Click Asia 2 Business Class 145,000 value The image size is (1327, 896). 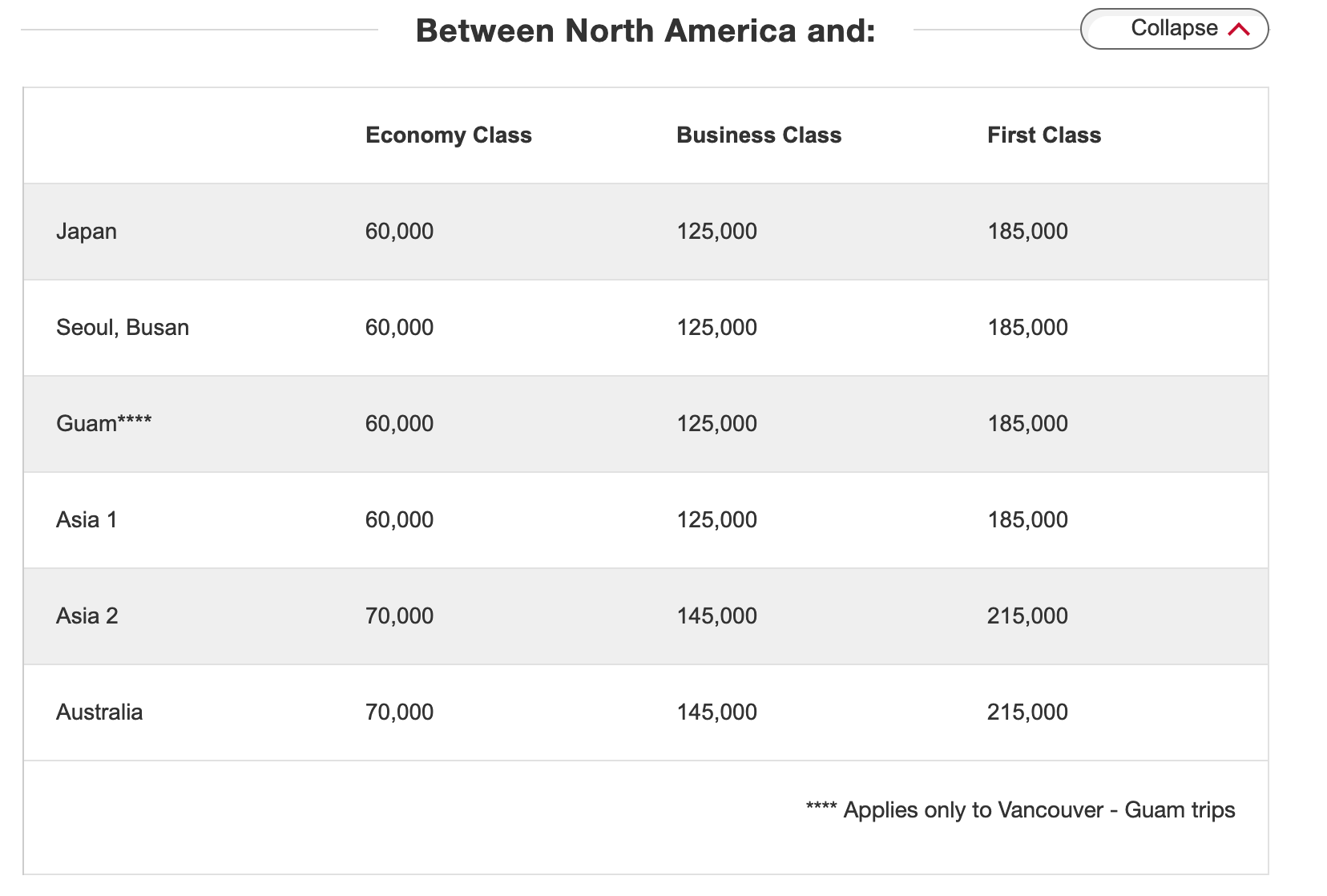(716, 616)
